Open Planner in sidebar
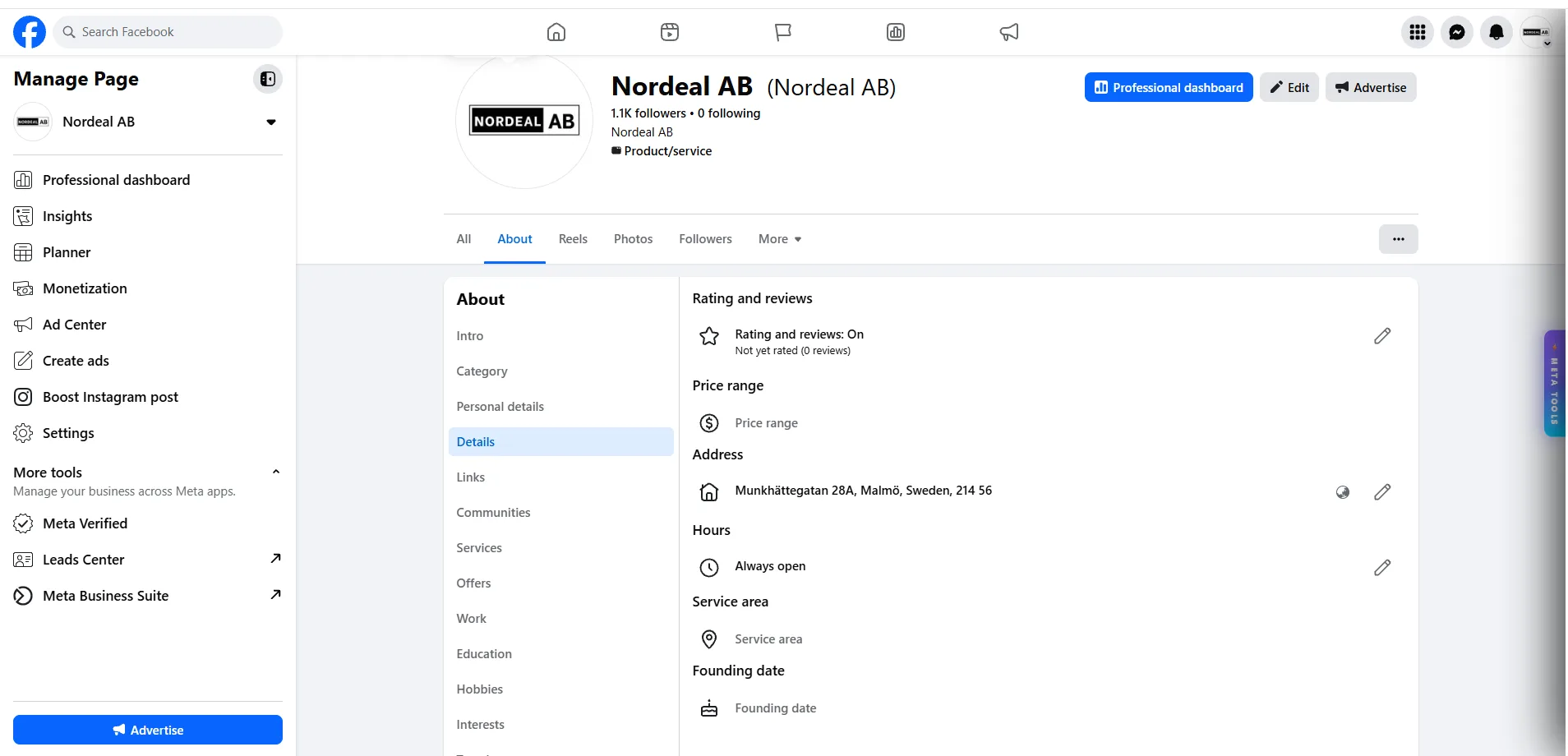The height and width of the screenshot is (756, 1568). pyautogui.click(x=148, y=252)
